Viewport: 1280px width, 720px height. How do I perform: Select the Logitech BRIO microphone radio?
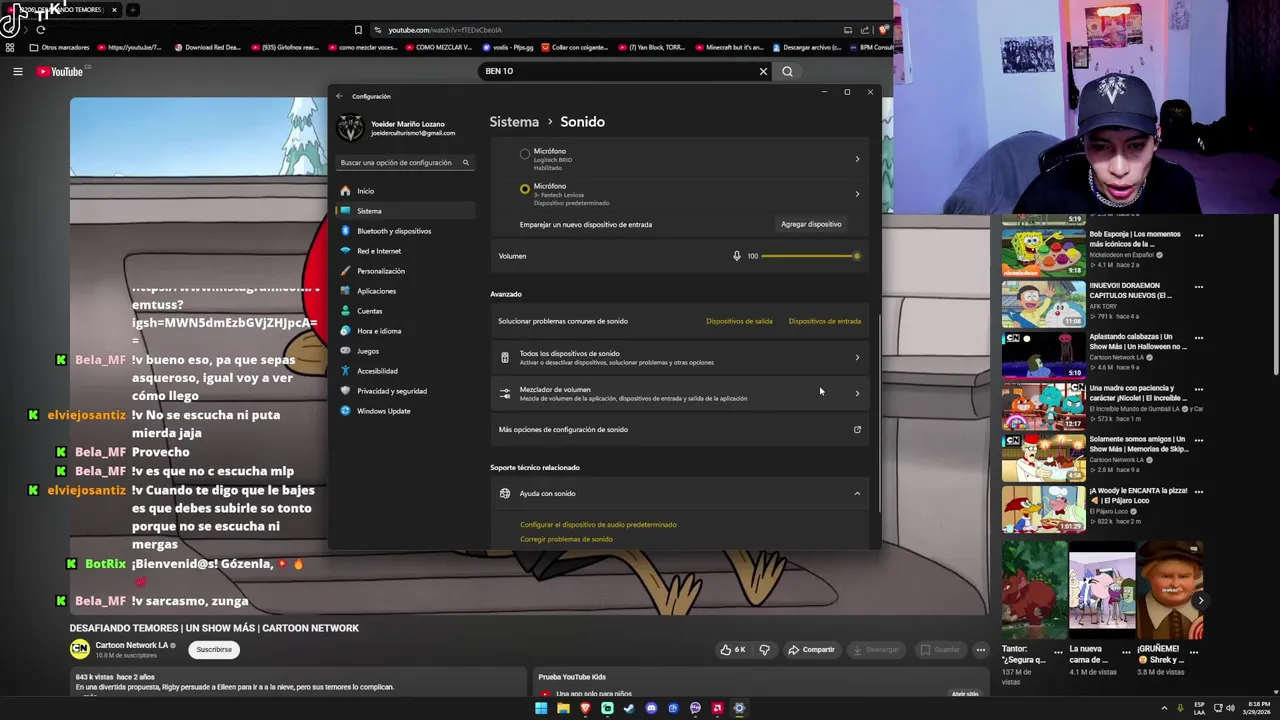point(525,154)
